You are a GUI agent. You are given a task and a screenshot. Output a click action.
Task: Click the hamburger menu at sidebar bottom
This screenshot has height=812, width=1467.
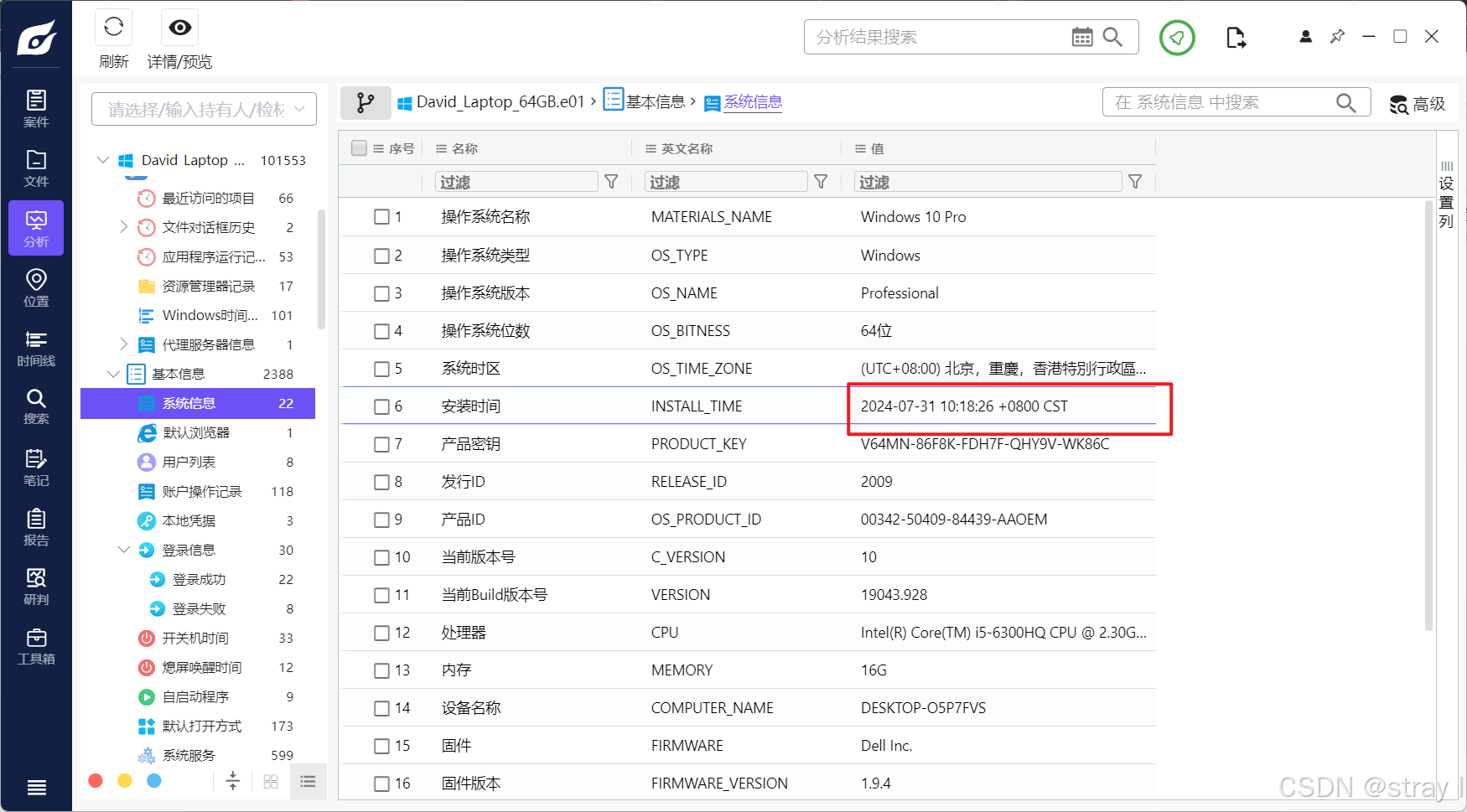37,787
